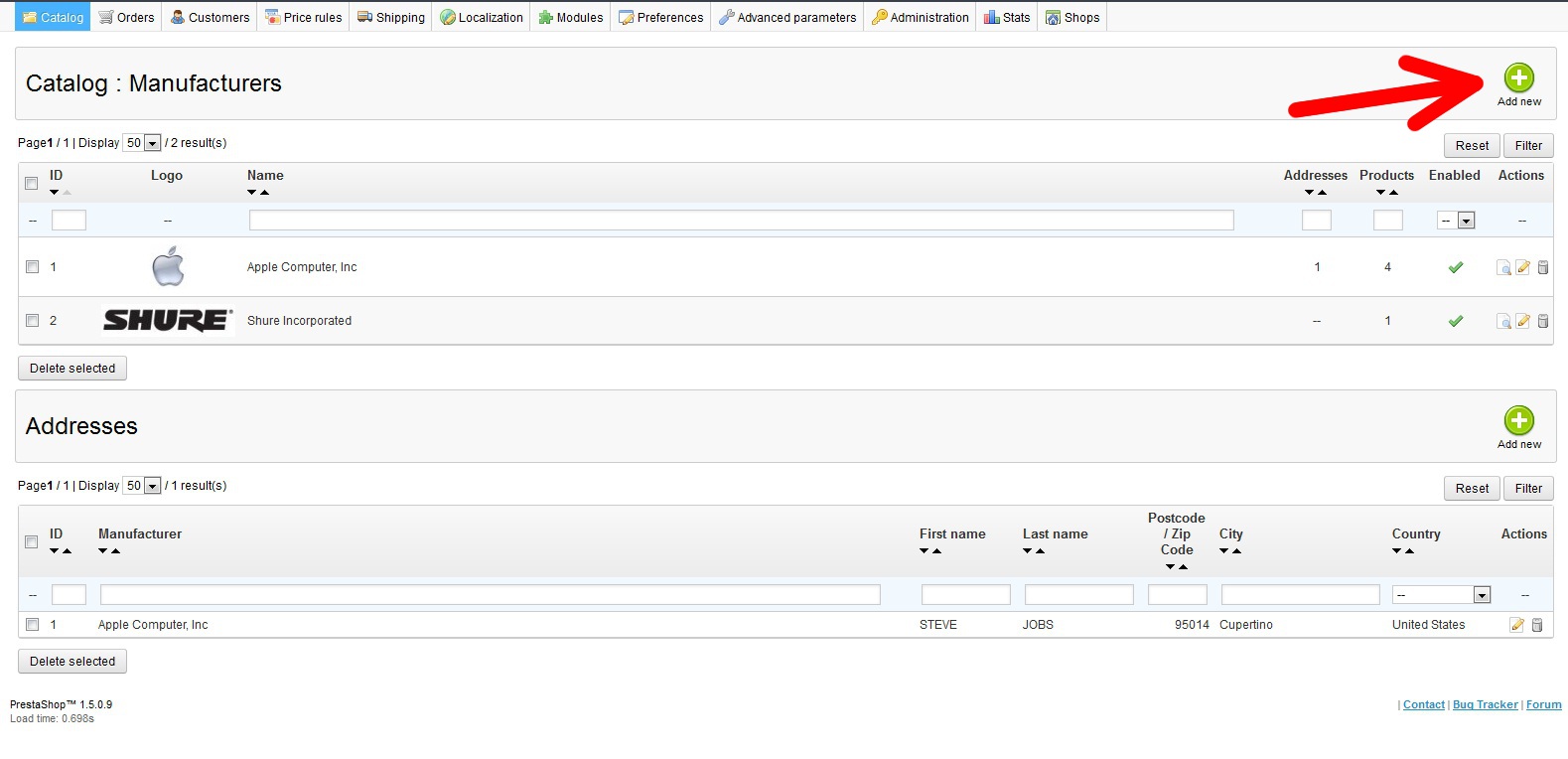
Task: Sort manufacturers by Addresses count descending
Action: (1310, 193)
